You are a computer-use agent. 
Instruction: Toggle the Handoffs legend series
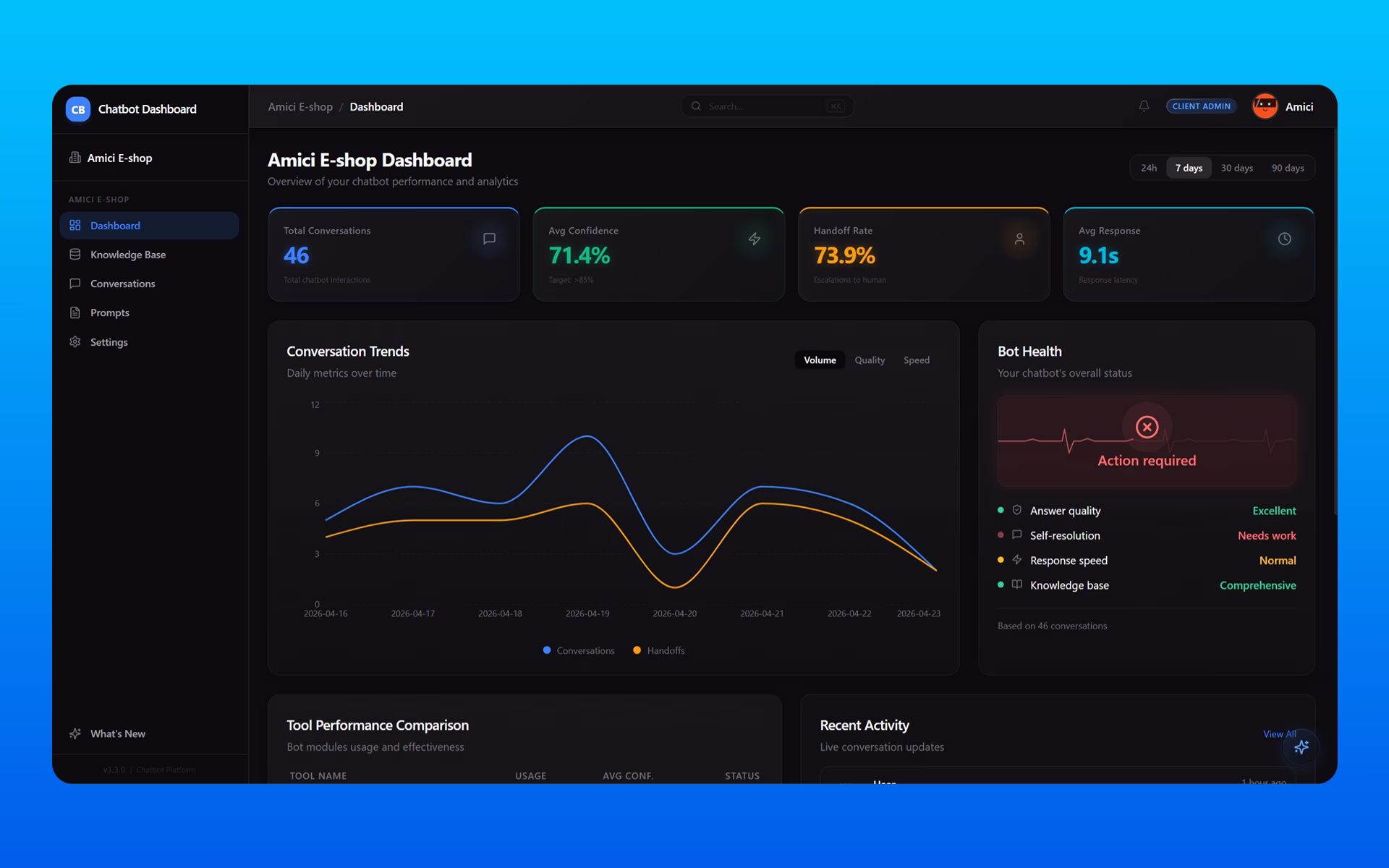click(x=659, y=650)
